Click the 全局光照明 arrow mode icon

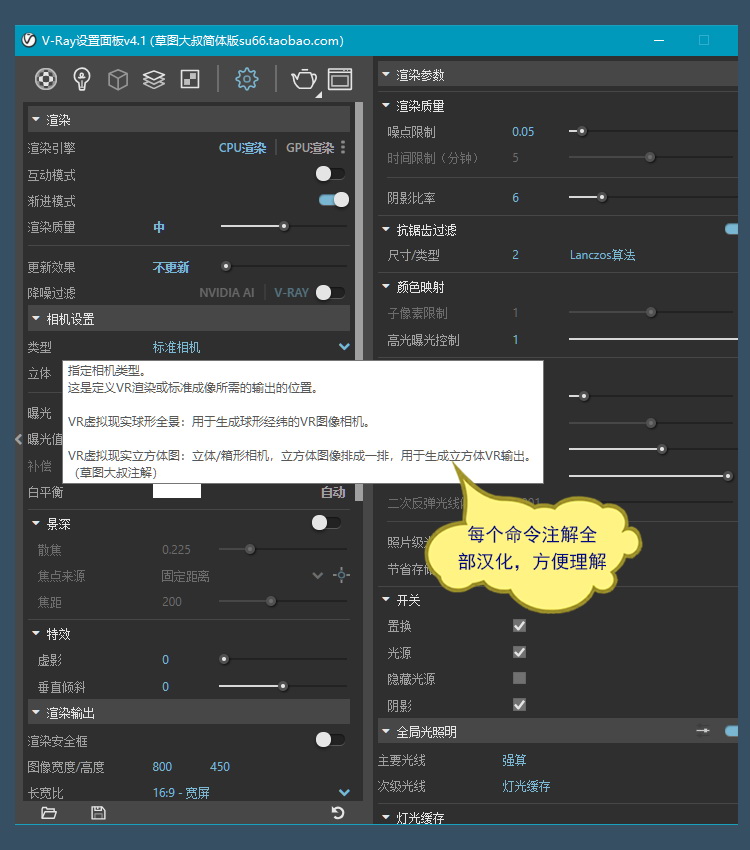coord(703,731)
